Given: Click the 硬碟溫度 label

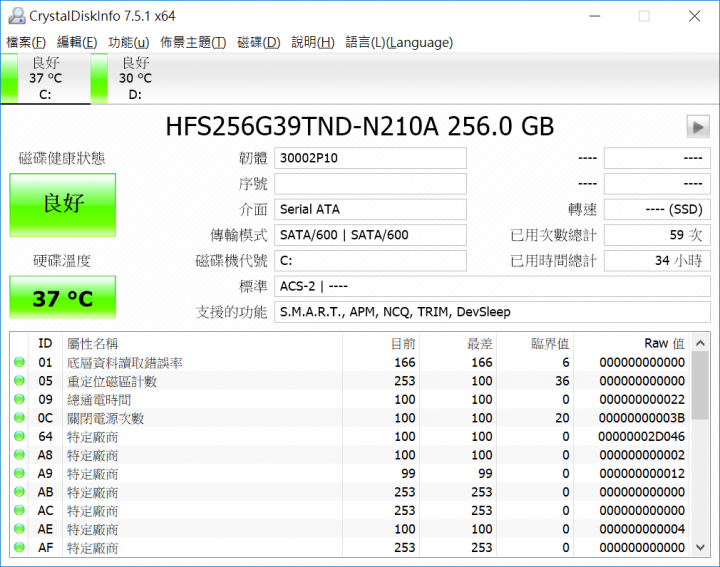Looking at the screenshot, I should coord(62,261).
